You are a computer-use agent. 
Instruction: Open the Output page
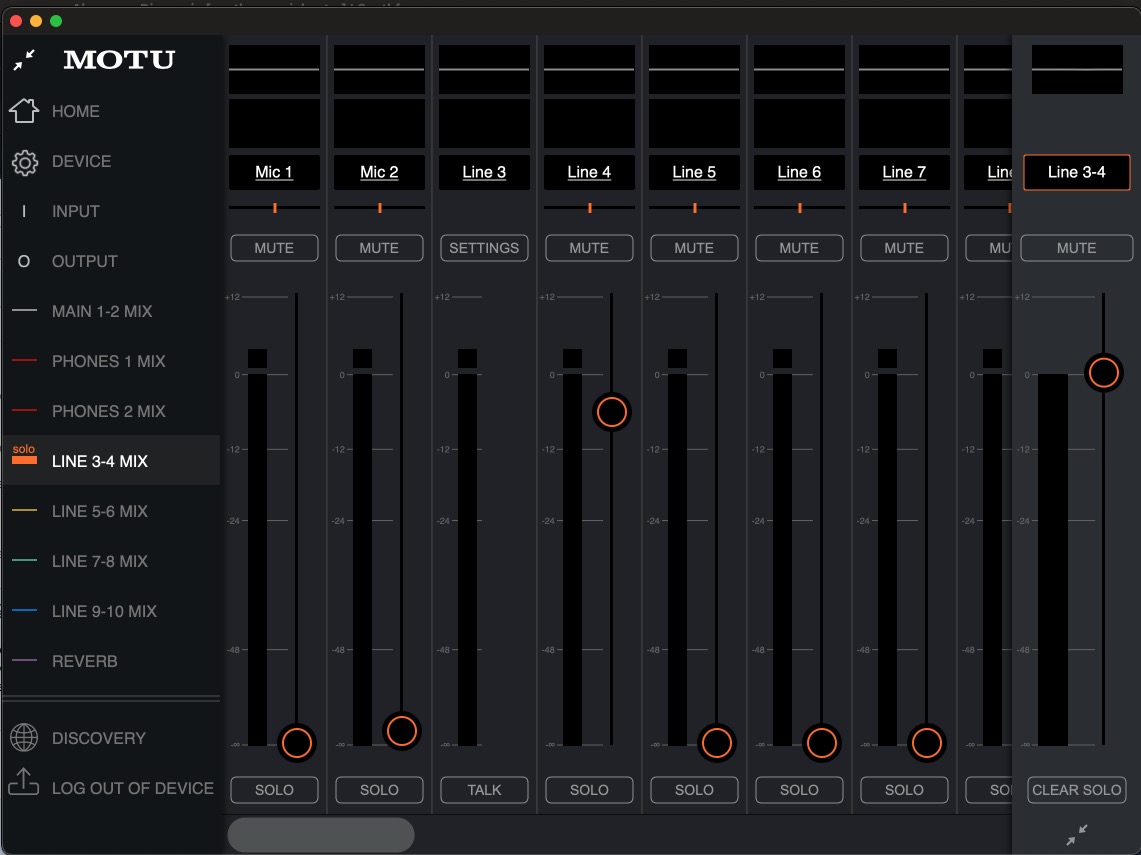coord(84,261)
